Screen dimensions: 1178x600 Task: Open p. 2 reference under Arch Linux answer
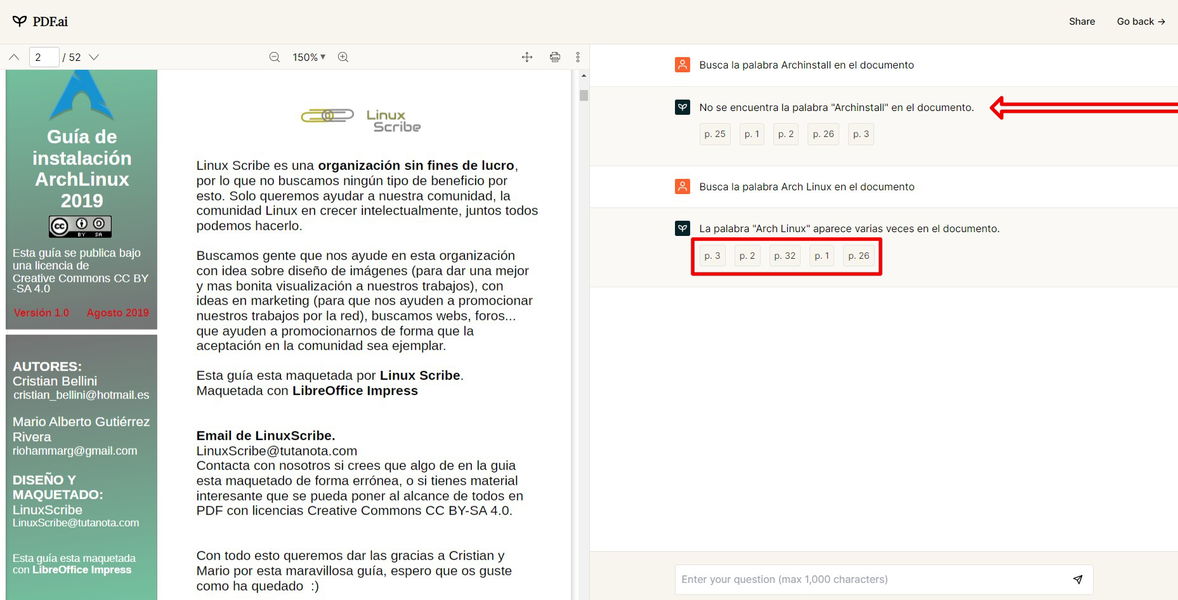click(748, 256)
